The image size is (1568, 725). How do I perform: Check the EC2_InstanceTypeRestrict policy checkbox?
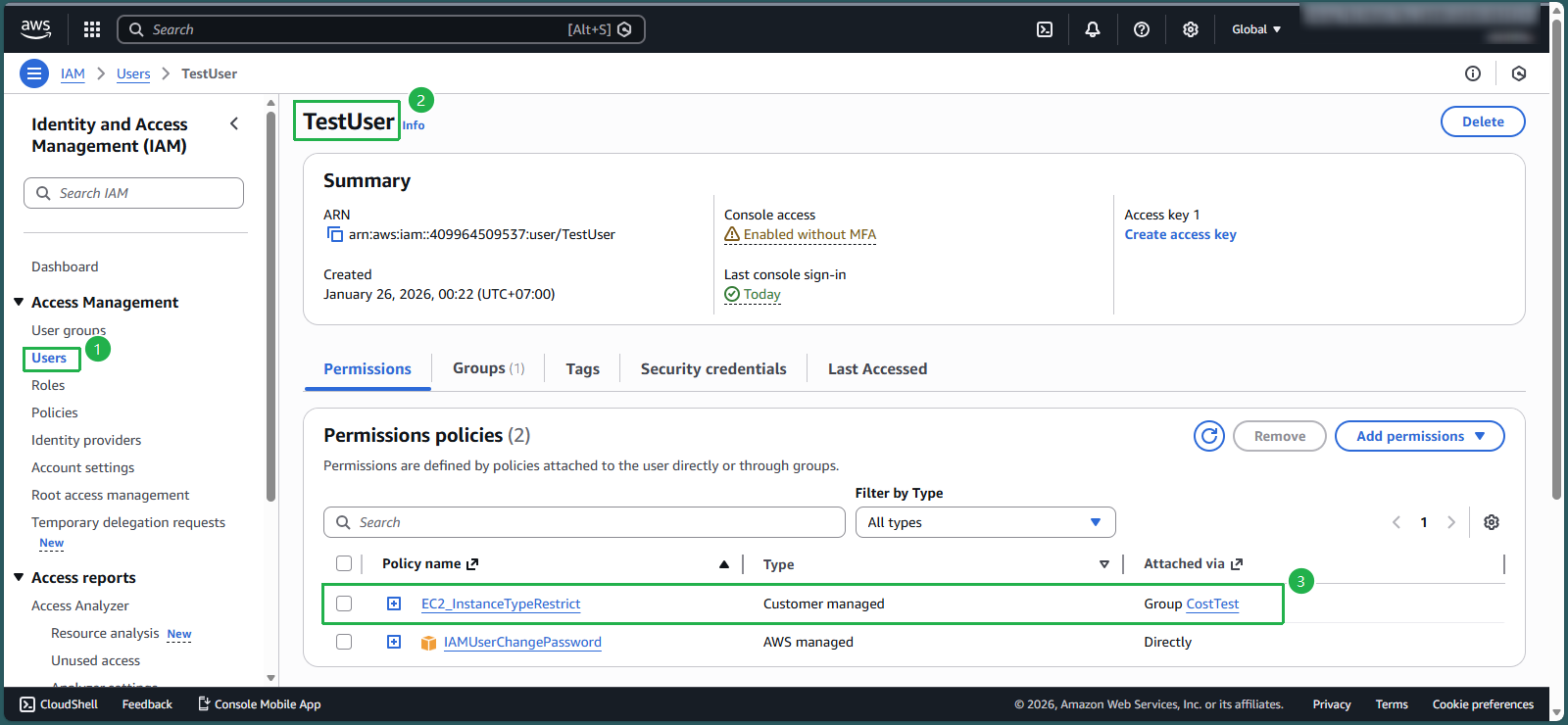click(344, 604)
